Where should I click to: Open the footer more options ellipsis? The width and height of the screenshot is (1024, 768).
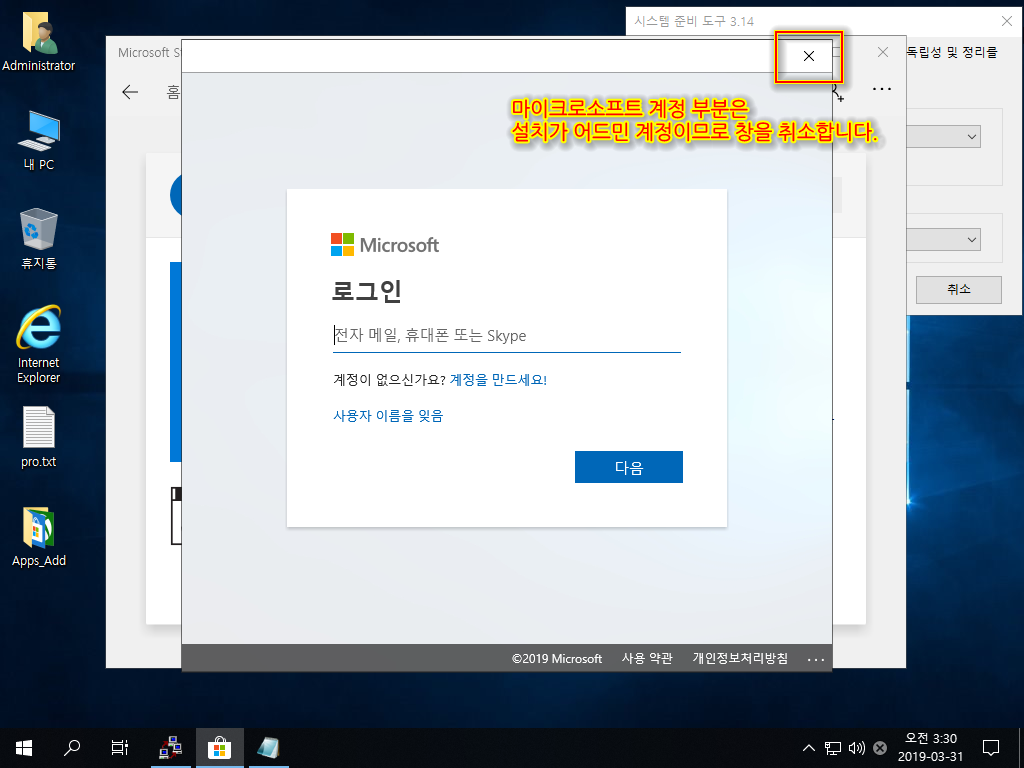(x=816, y=660)
